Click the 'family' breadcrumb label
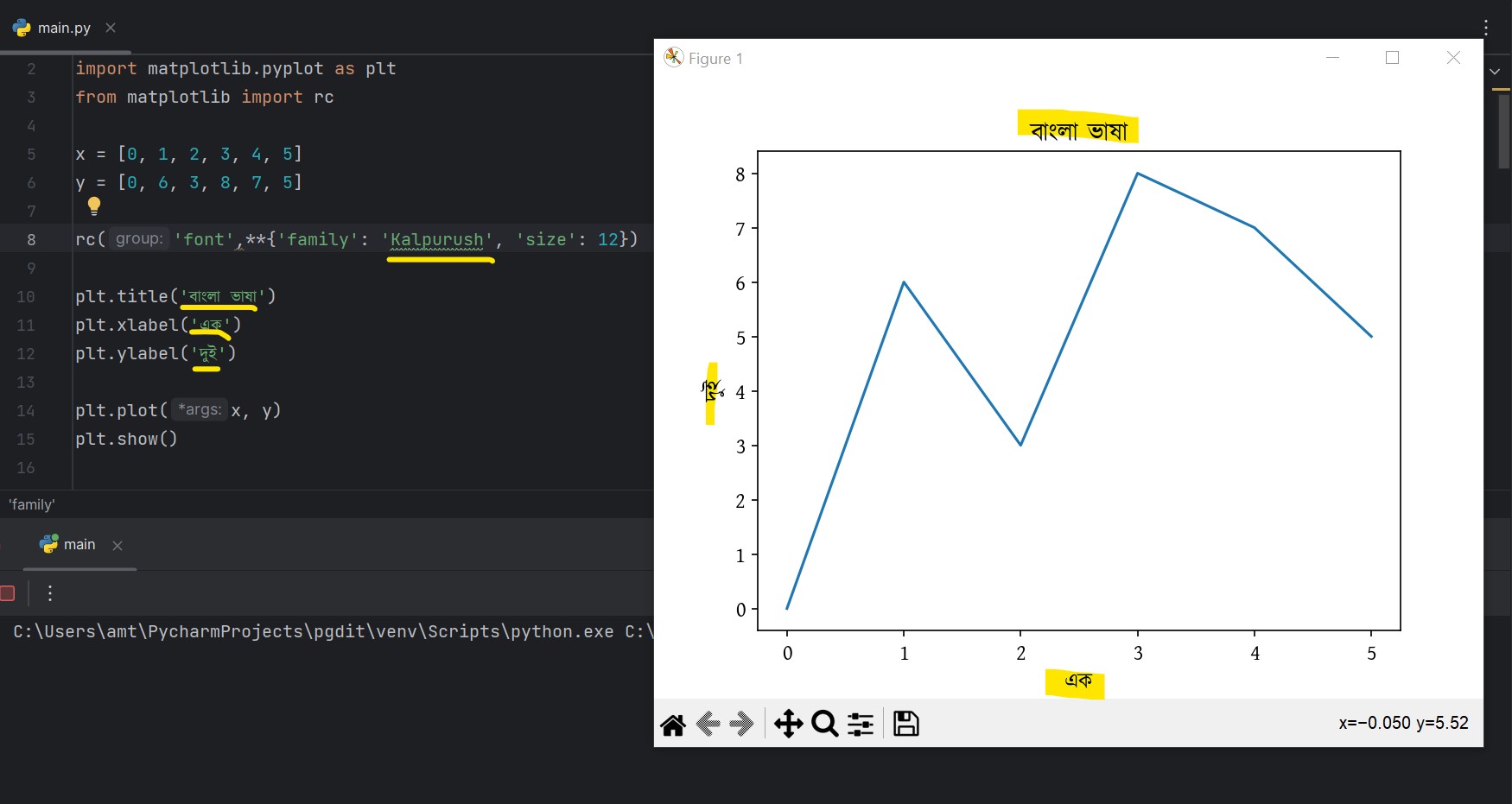This screenshot has width=1512, height=804. click(x=32, y=505)
